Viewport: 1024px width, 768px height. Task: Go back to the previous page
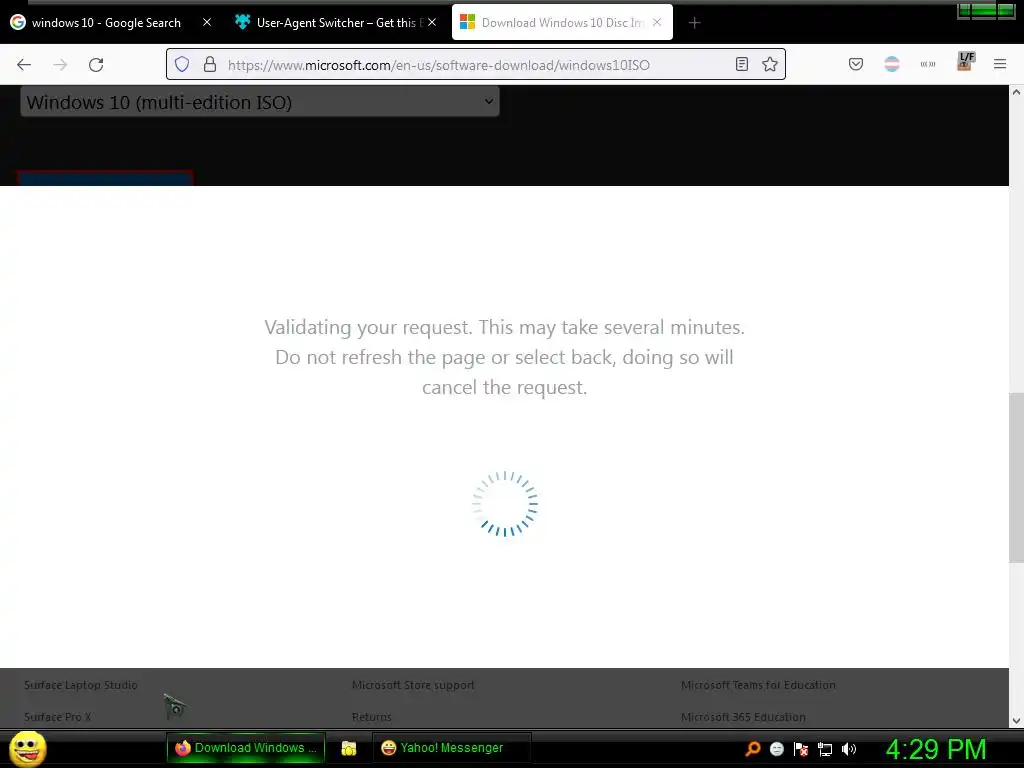(24, 65)
